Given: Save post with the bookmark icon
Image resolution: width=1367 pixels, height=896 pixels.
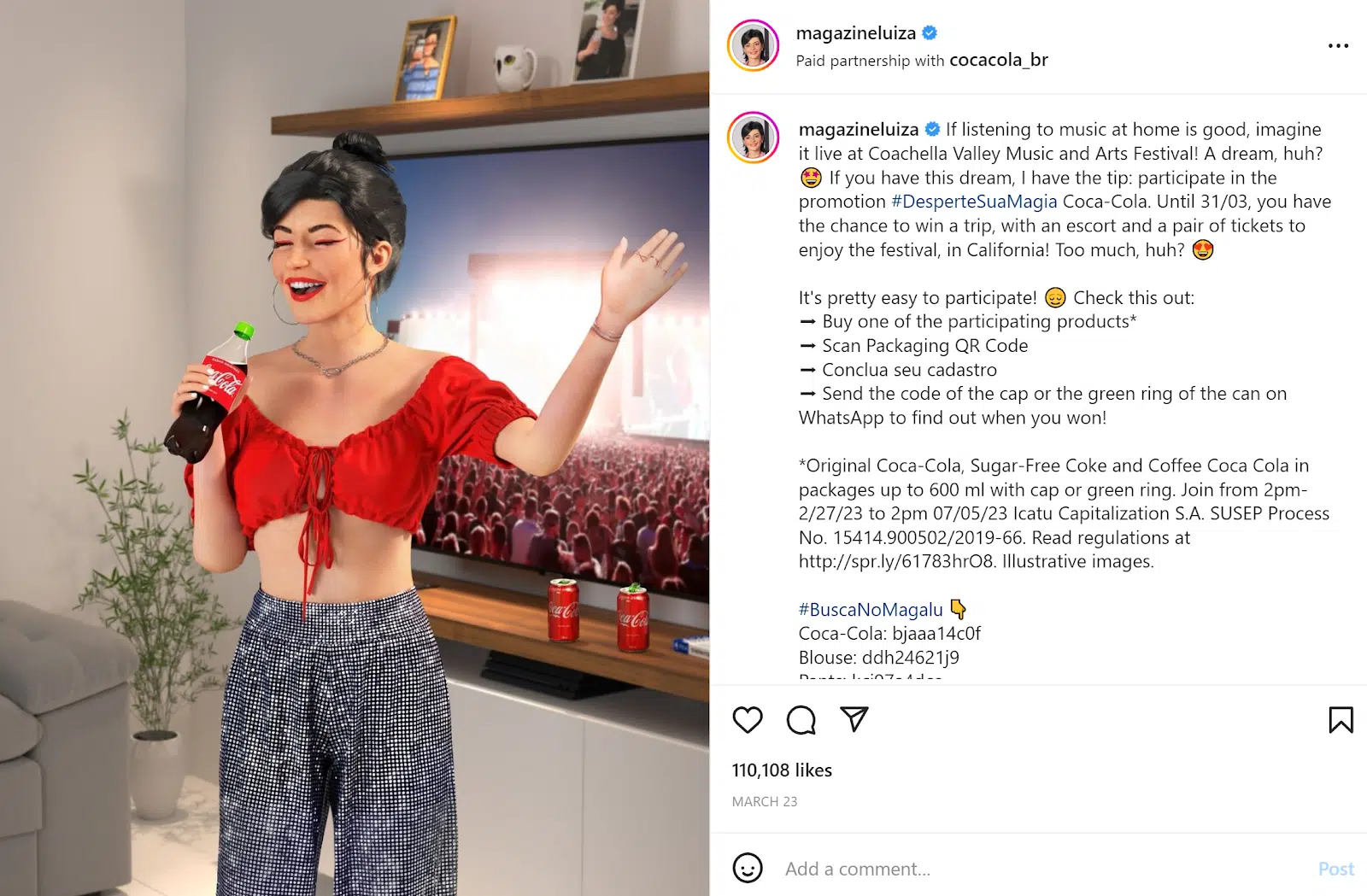Looking at the screenshot, I should 1341,720.
